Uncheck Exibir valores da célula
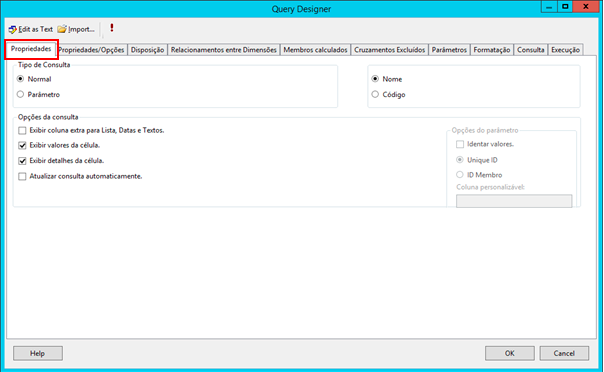The height and width of the screenshot is (372, 604). point(22,146)
